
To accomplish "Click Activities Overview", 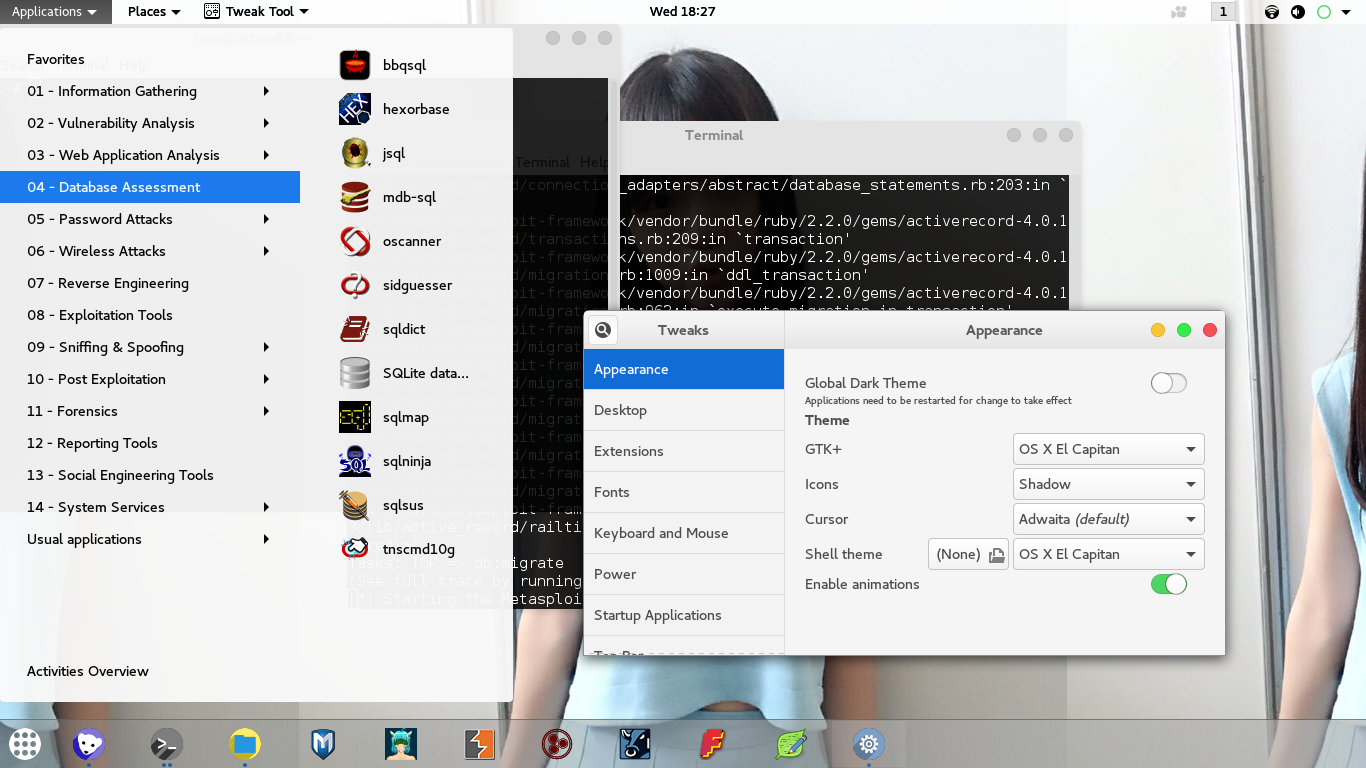I will (x=88, y=671).
